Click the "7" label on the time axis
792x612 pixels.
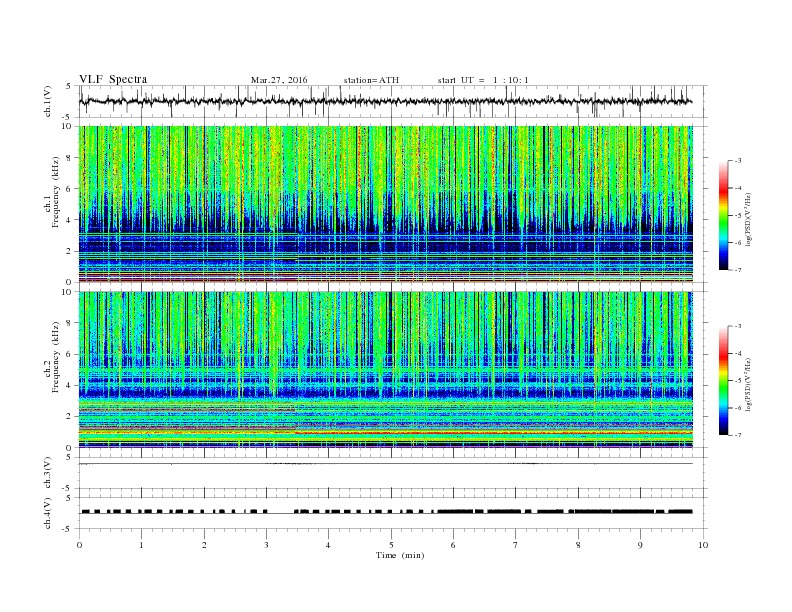(x=516, y=545)
